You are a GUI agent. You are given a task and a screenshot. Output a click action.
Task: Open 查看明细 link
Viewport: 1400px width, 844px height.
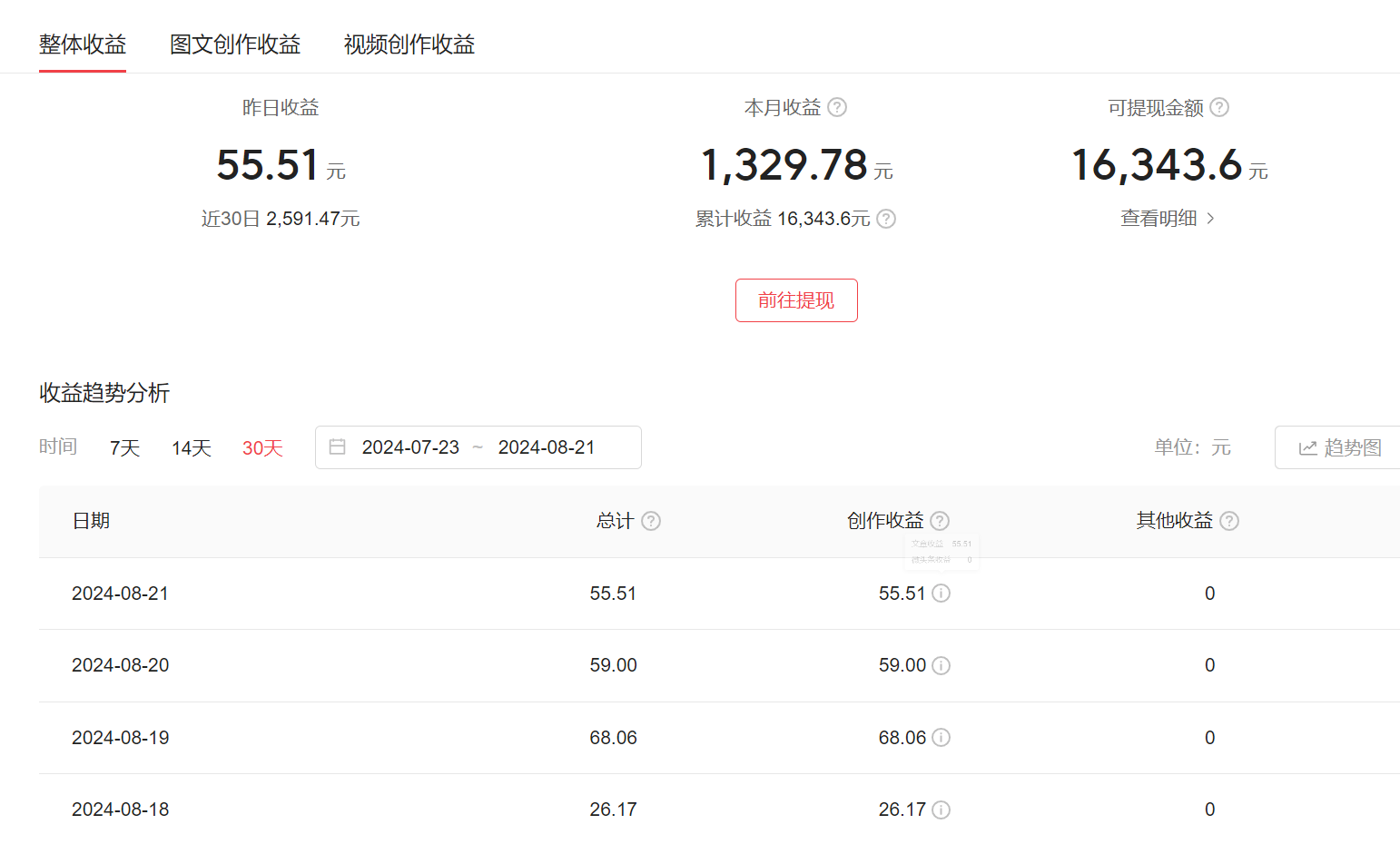[1168, 218]
